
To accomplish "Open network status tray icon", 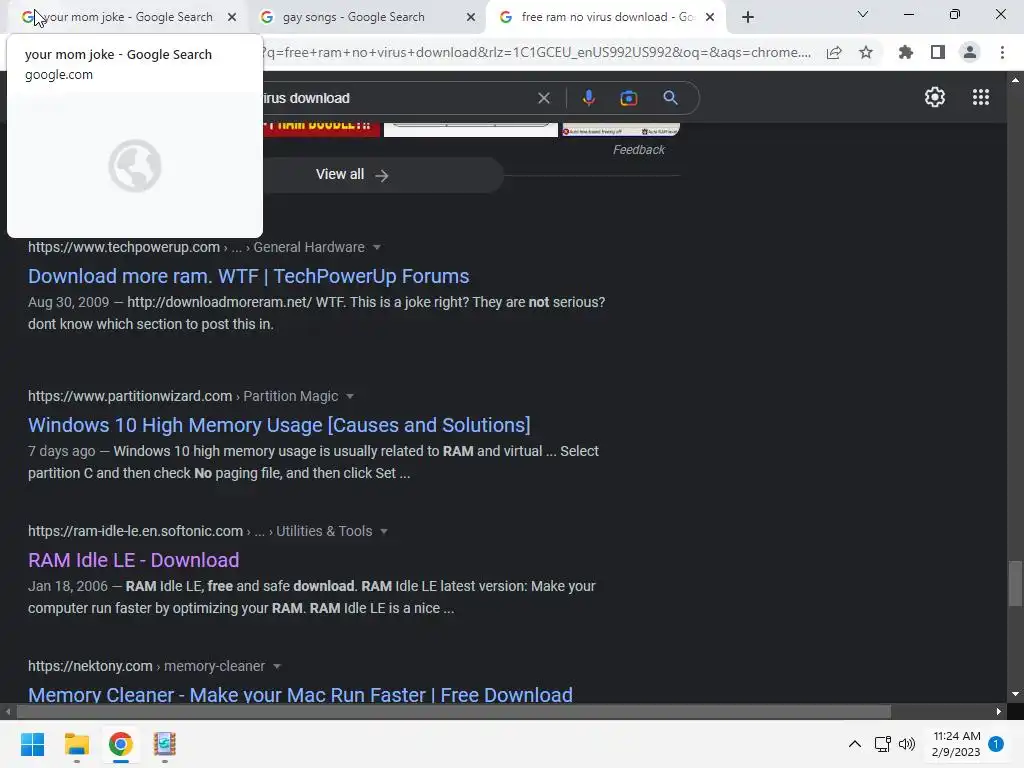I will (x=882, y=744).
